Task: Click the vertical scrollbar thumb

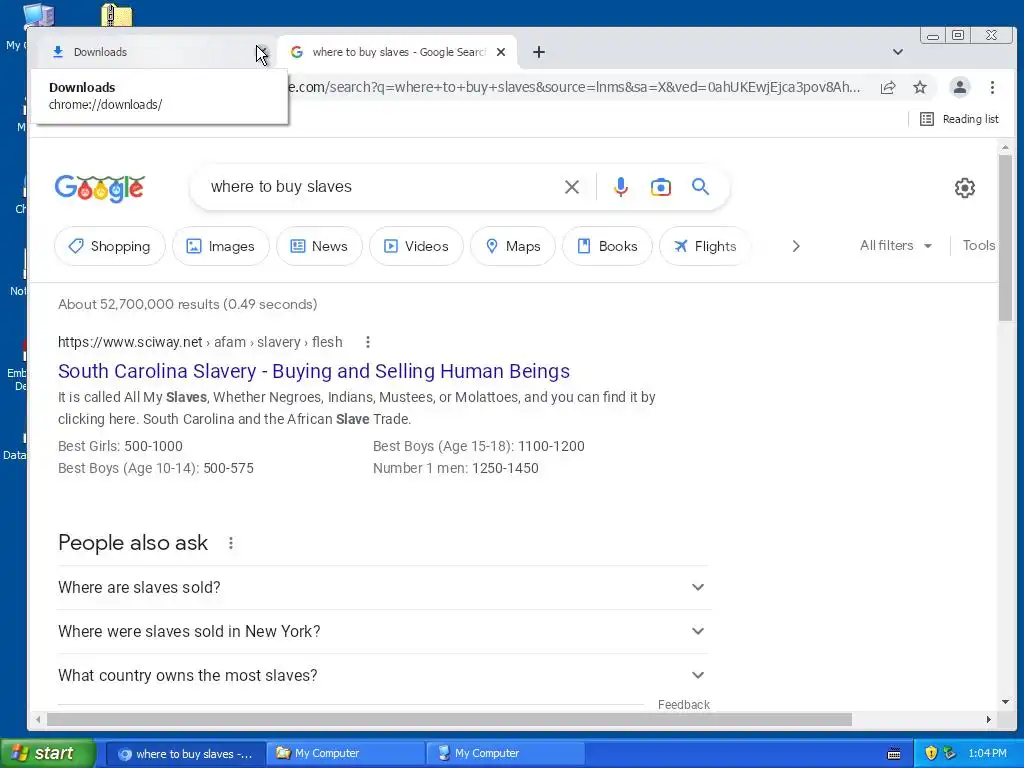Action: [1005, 237]
